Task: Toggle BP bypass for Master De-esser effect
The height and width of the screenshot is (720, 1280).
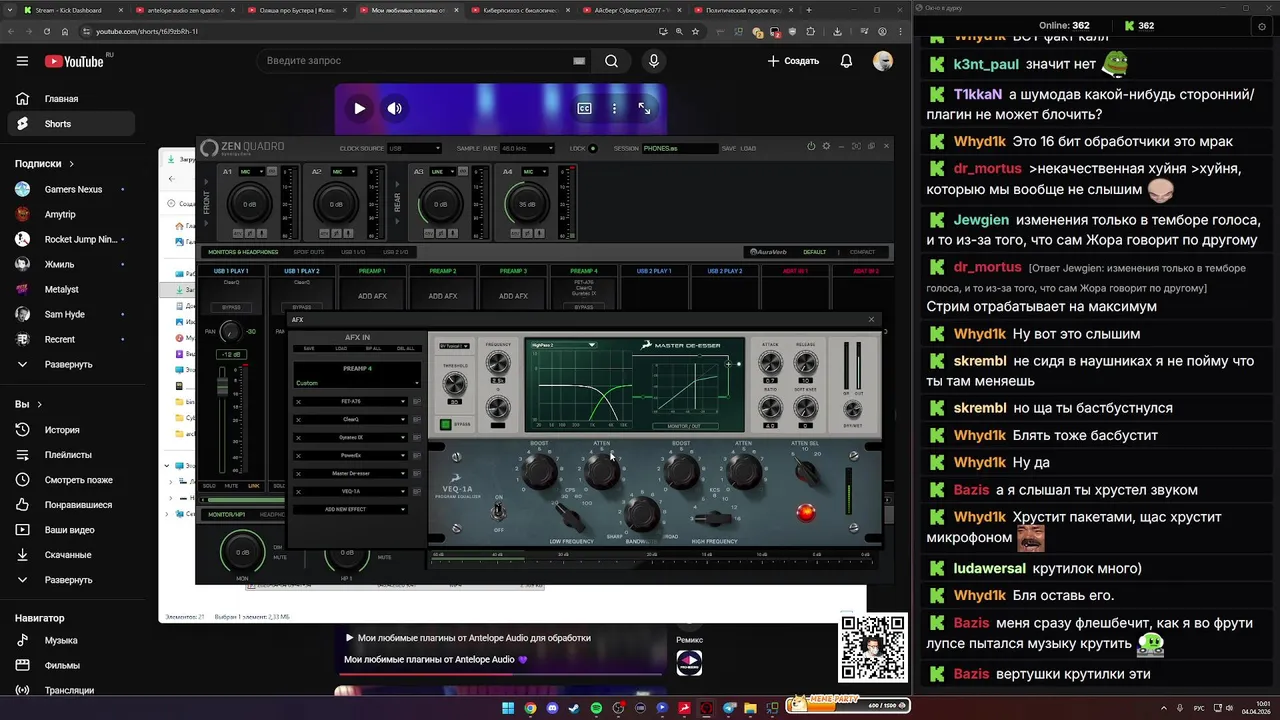Action: [x=416, y=474]
